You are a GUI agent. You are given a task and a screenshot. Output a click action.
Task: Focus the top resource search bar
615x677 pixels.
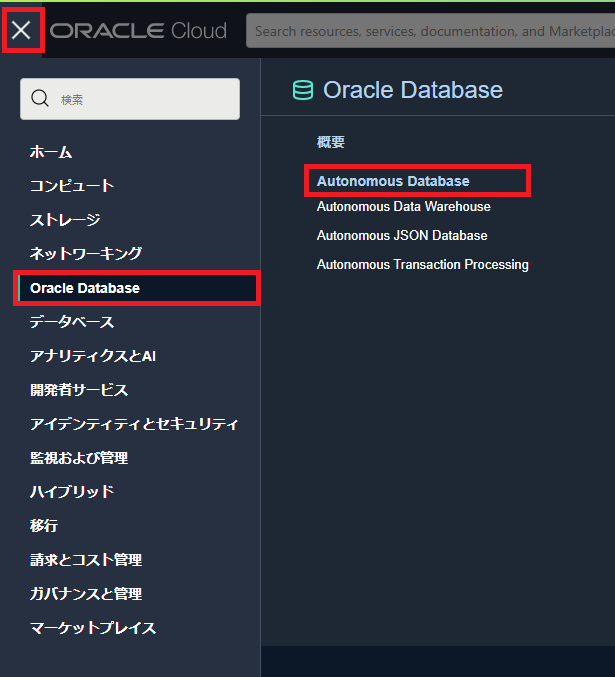tap(431, 31)
